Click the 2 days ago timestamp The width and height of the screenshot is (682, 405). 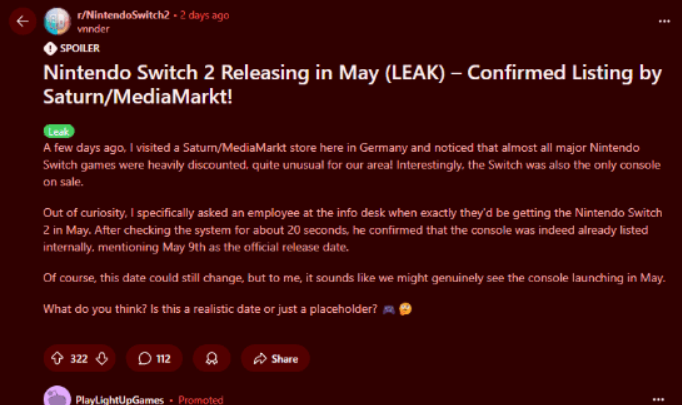(204, 15)
